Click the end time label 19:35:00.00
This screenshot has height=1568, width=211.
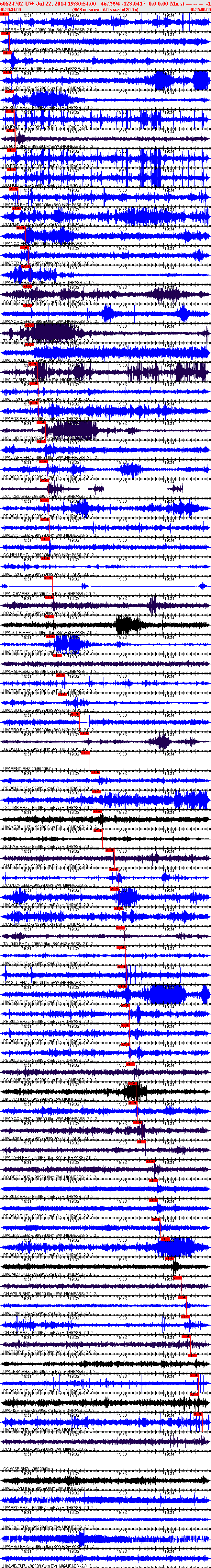pos(201,10)
